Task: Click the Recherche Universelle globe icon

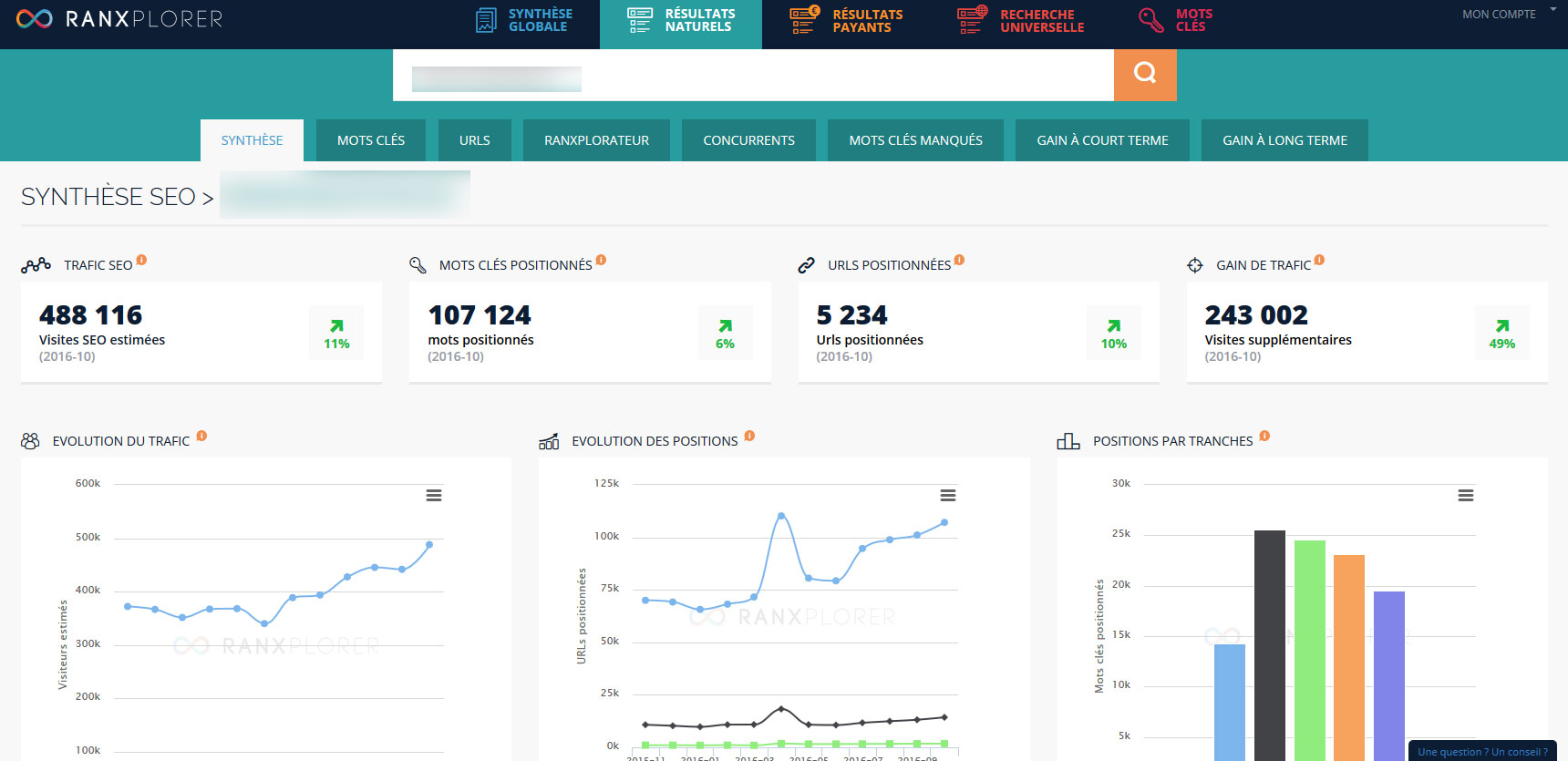Action: [972, 20]
